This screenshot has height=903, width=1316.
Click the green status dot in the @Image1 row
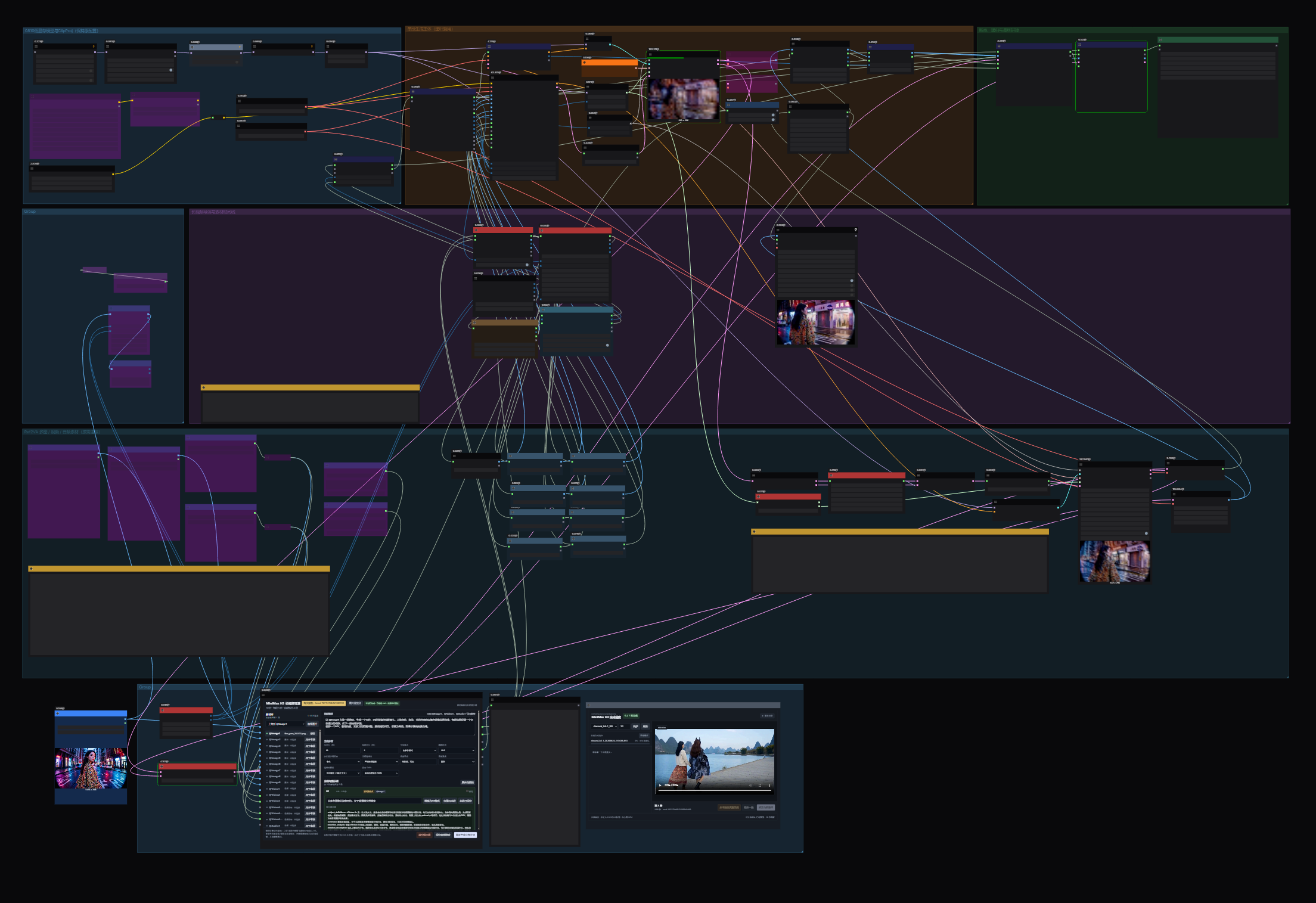(267, 734)
